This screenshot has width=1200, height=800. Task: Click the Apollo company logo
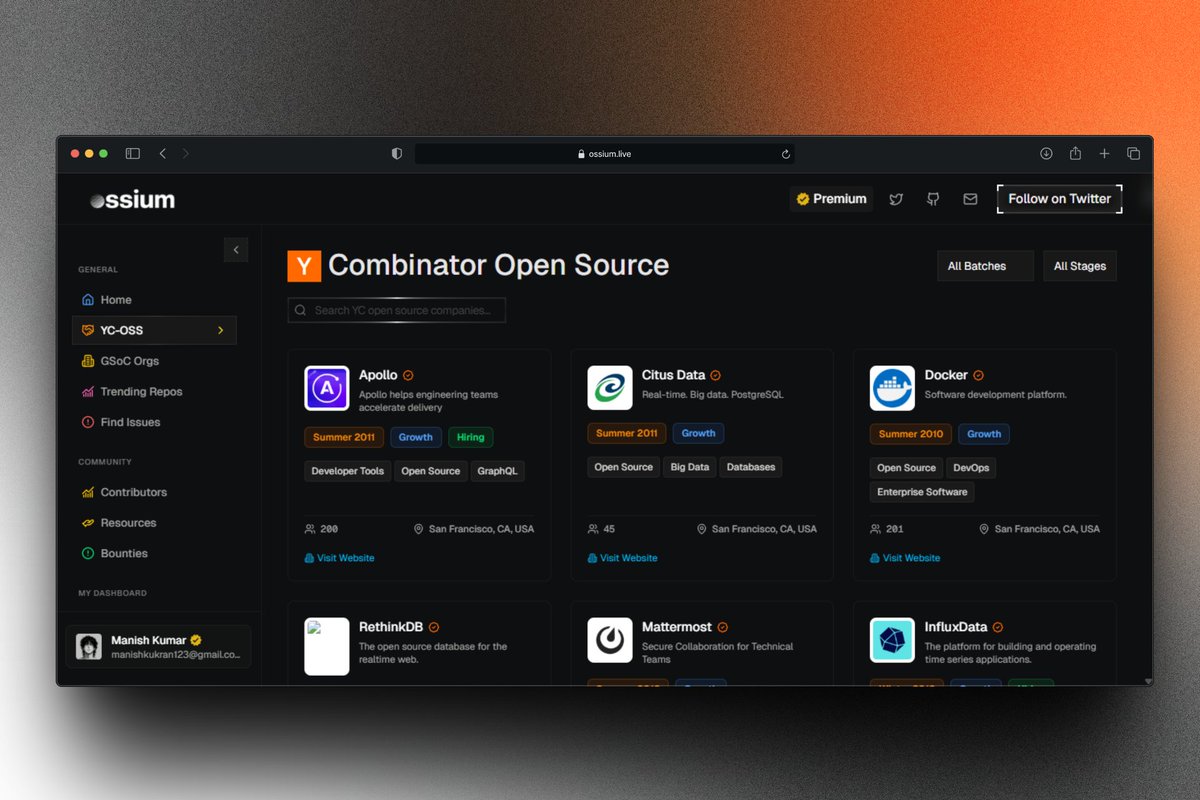pyautogui.click(x=326, y=388)
